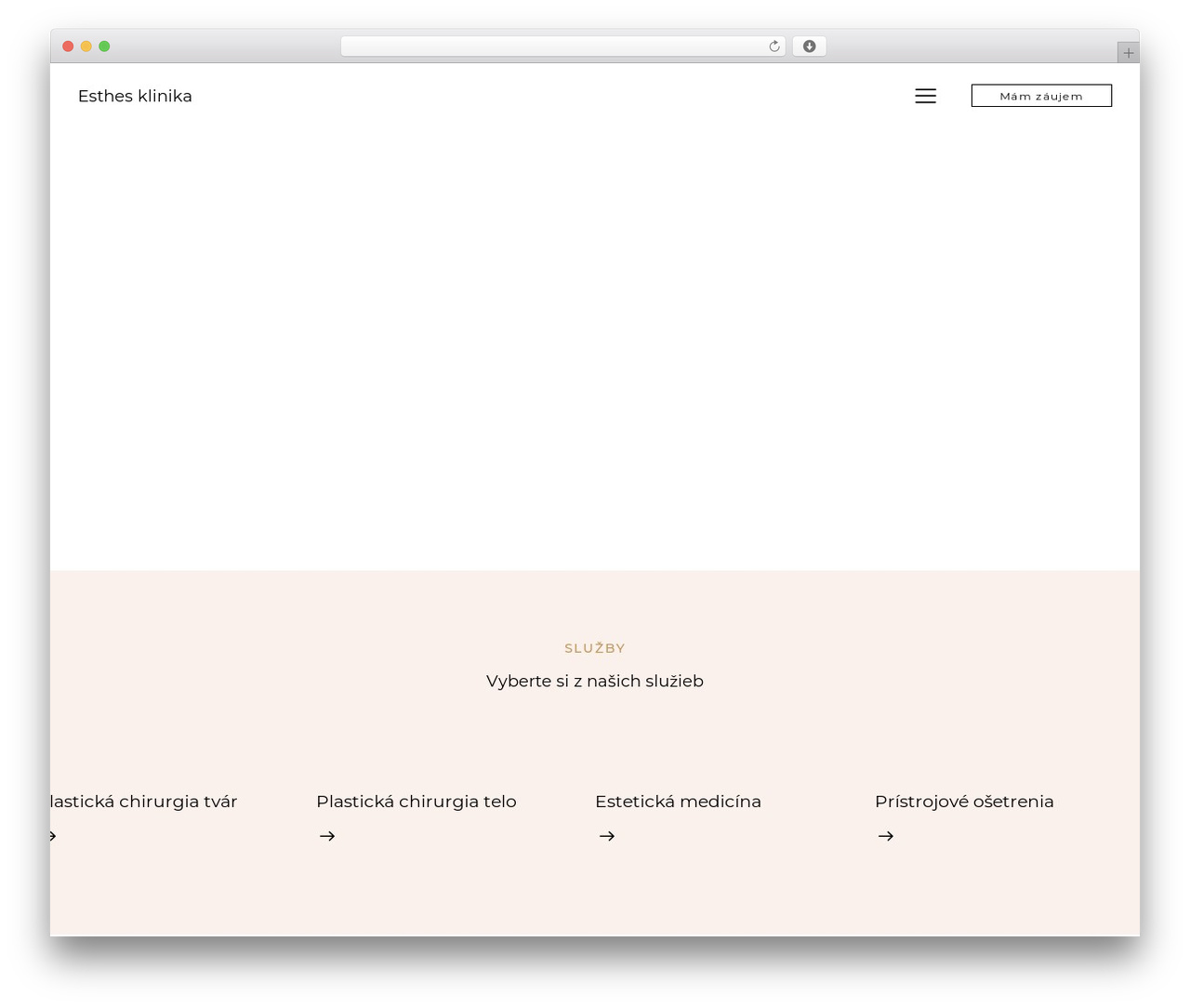Open the hamburger navigation menu

(x=925, y=96)
